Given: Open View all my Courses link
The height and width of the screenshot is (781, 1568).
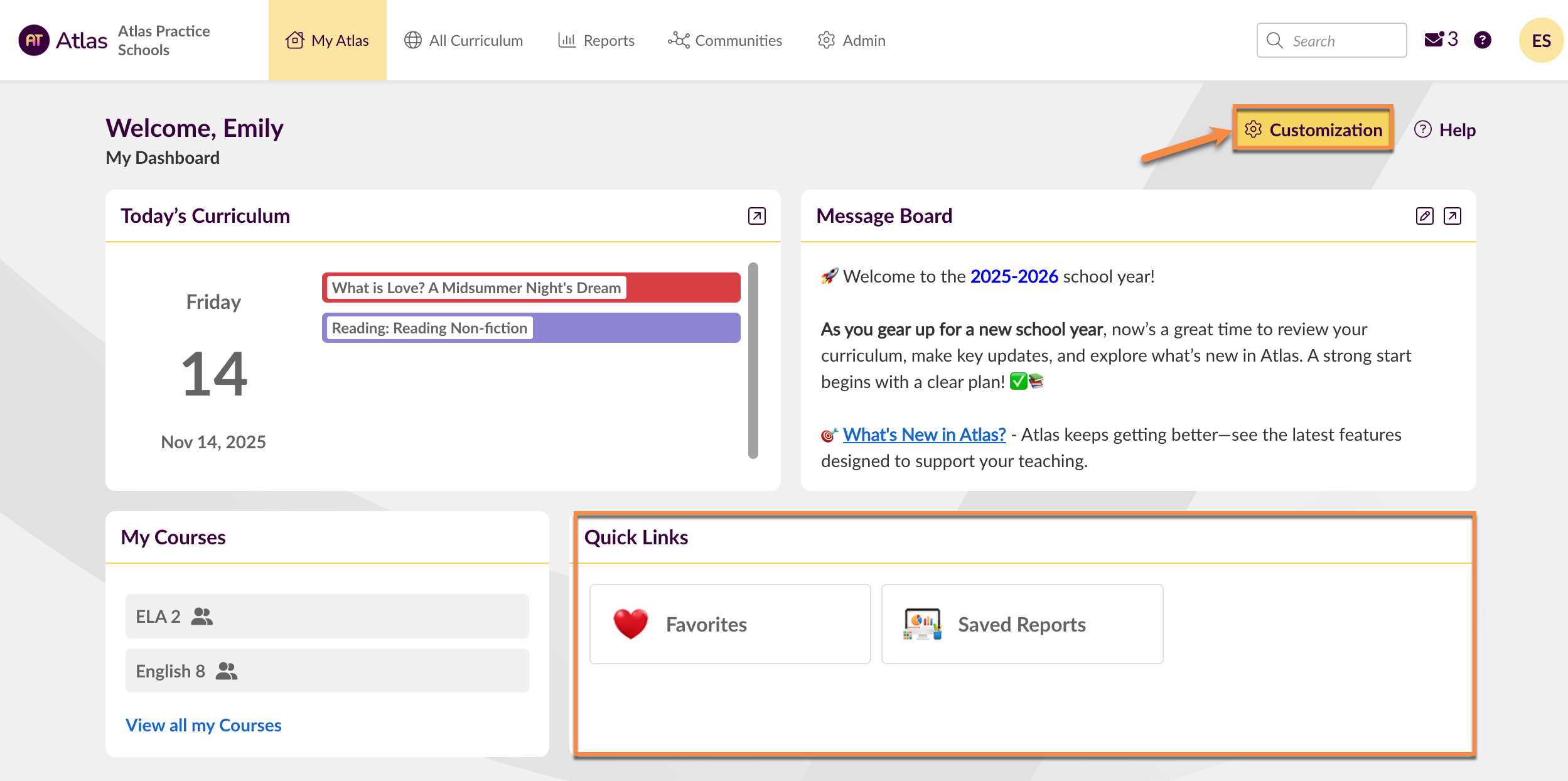Looking at the screenshot, I should [203, 725].
